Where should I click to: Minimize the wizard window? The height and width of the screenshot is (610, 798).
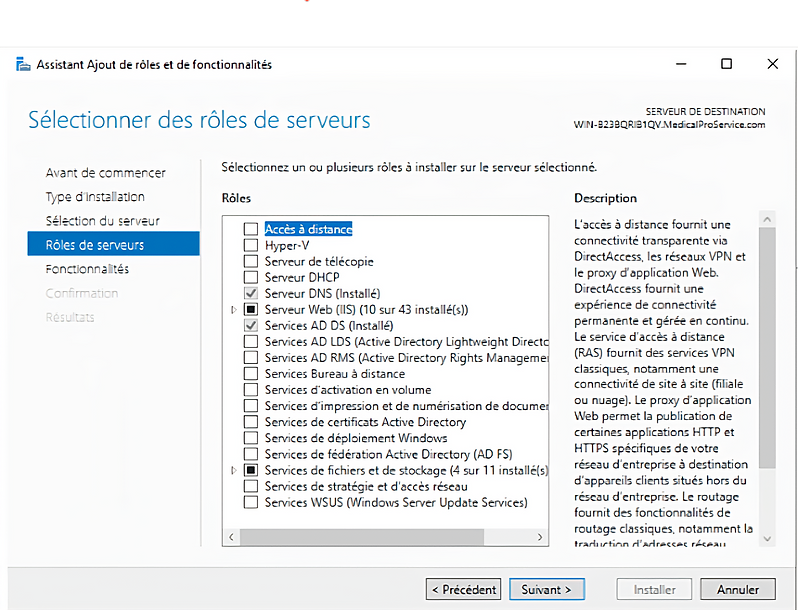pyautogui.click(x=681, y=64)
